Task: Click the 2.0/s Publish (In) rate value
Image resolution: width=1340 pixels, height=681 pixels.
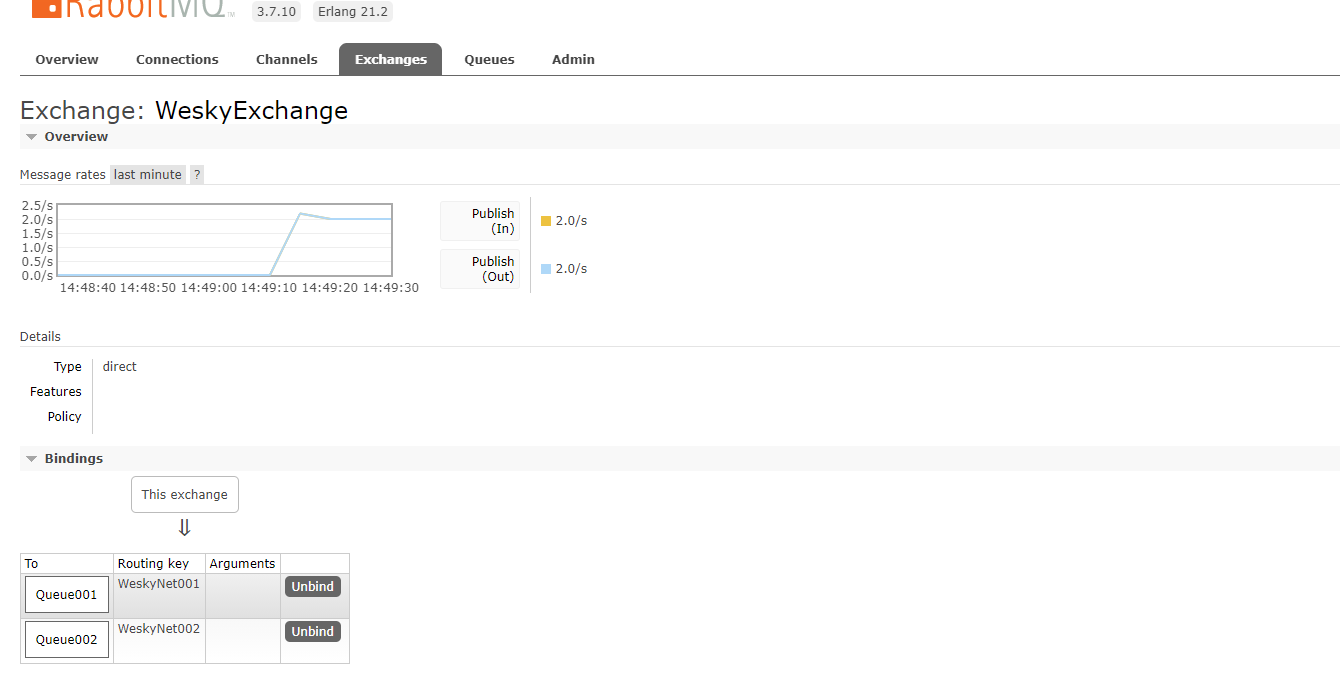Action: point(571,221)
